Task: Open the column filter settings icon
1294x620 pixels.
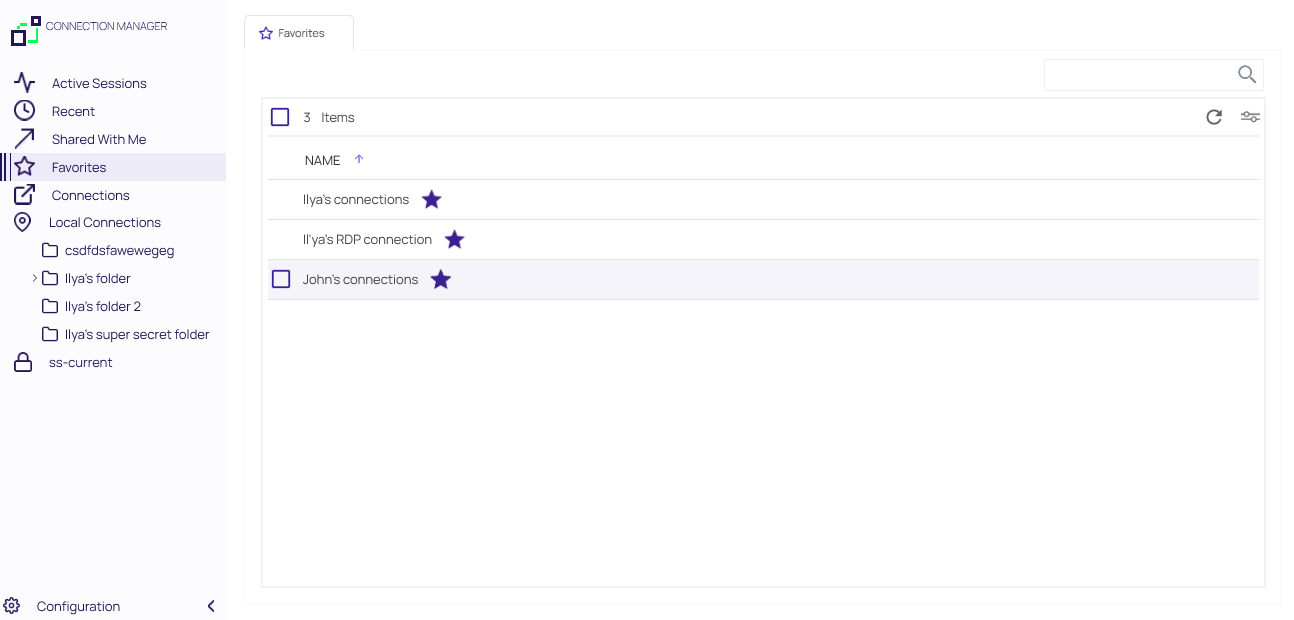Action: click(1250, 117)
